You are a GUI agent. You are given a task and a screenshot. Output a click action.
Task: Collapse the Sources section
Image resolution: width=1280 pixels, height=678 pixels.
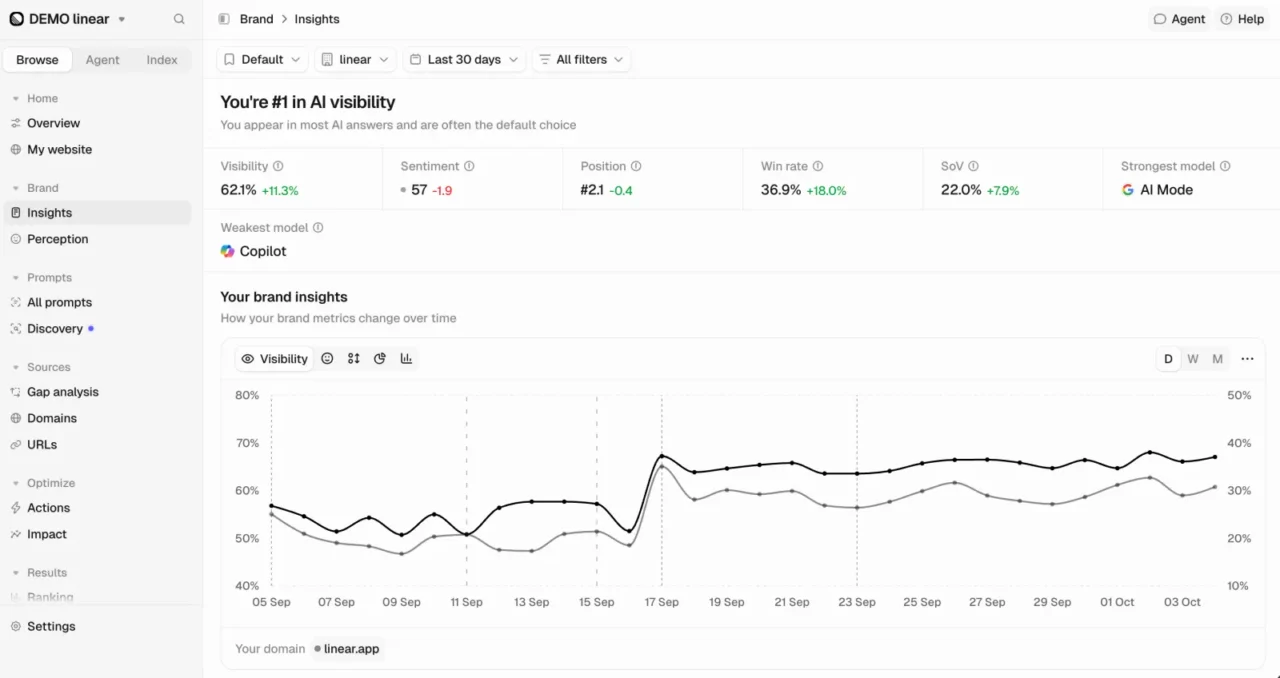[x=41, y=367]
